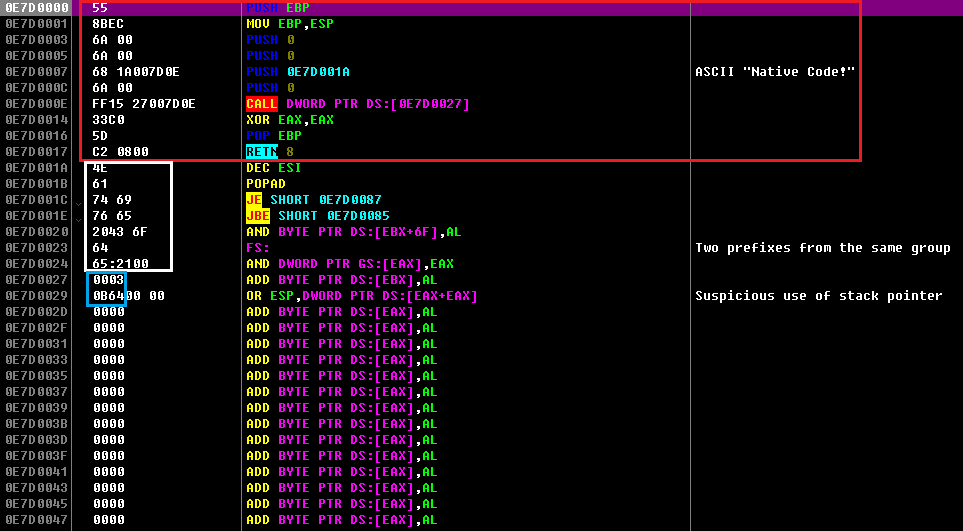Click the CALL DWORD PTR DS:[0E7D0027] instruction
The width and height of the screenshot is (963, 531).
pos(358,104)
